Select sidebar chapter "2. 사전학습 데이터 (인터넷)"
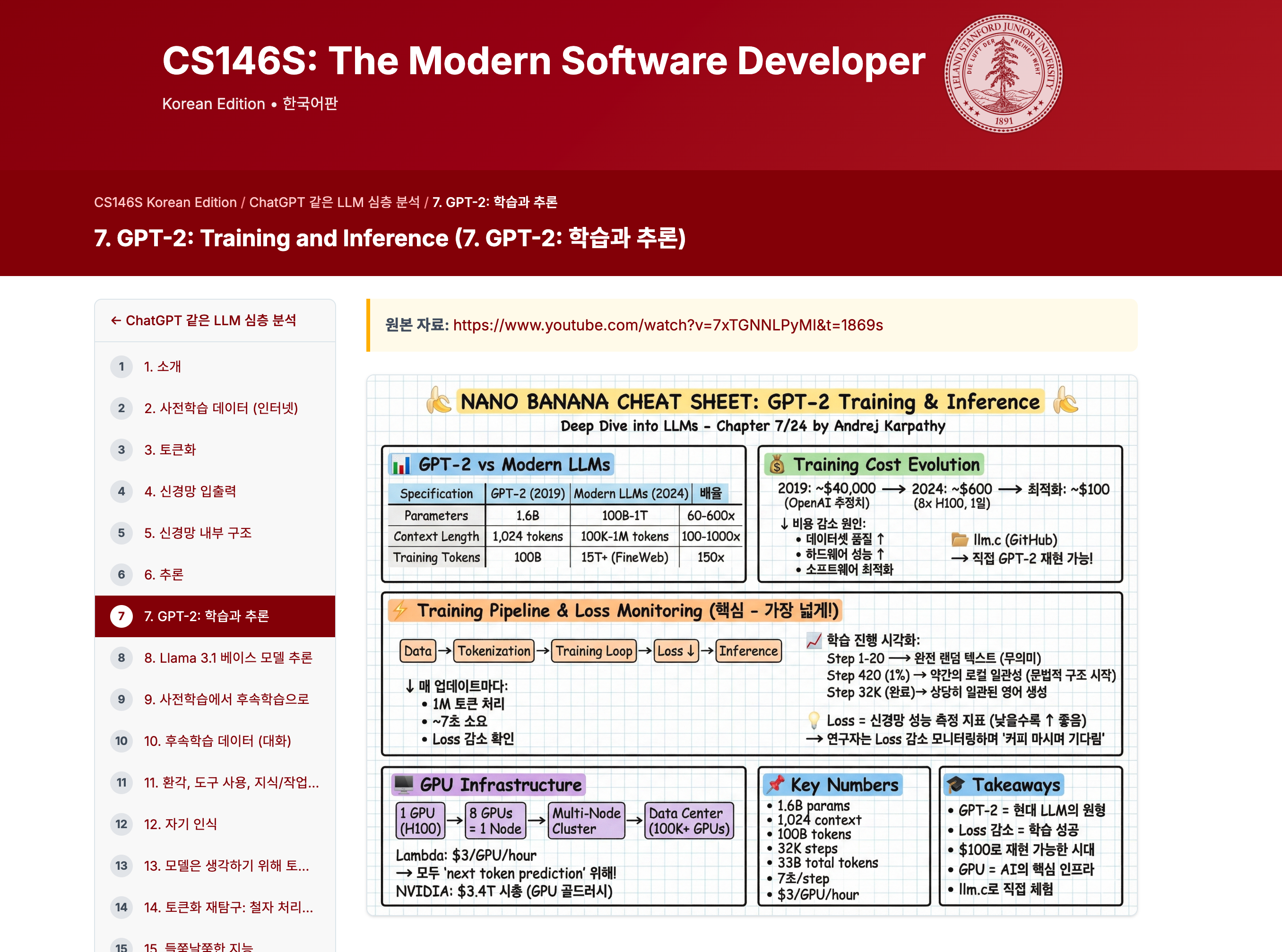 pyautogui.click(x=215, y=408)
